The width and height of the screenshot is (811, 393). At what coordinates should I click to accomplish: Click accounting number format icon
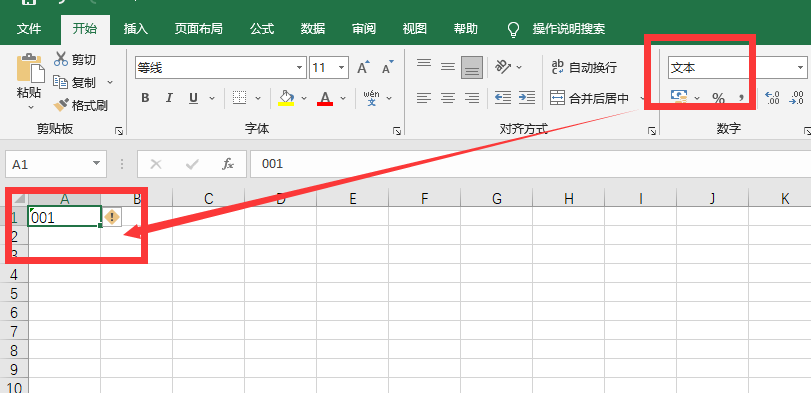(679, 97)
